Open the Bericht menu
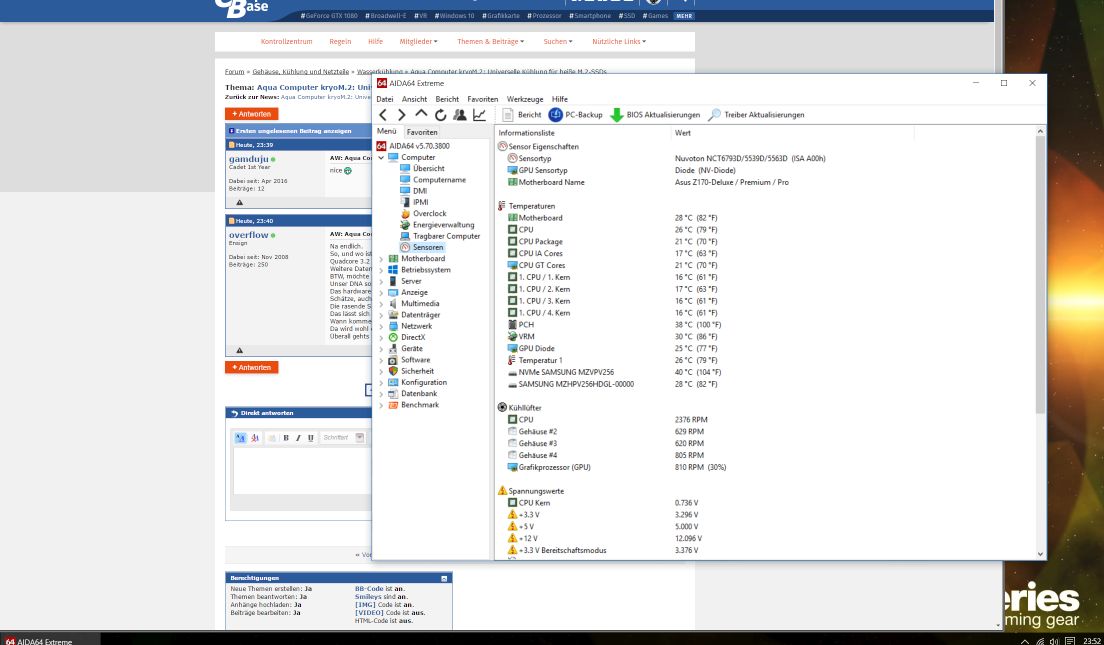The width and height of the screenshot is (1104, 645). [447, 99]
